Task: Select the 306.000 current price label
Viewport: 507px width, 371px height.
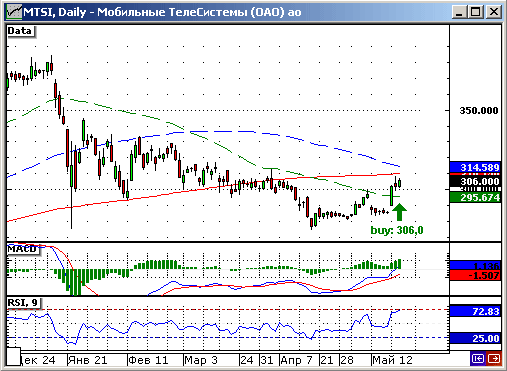Action: tap(475, 181)
